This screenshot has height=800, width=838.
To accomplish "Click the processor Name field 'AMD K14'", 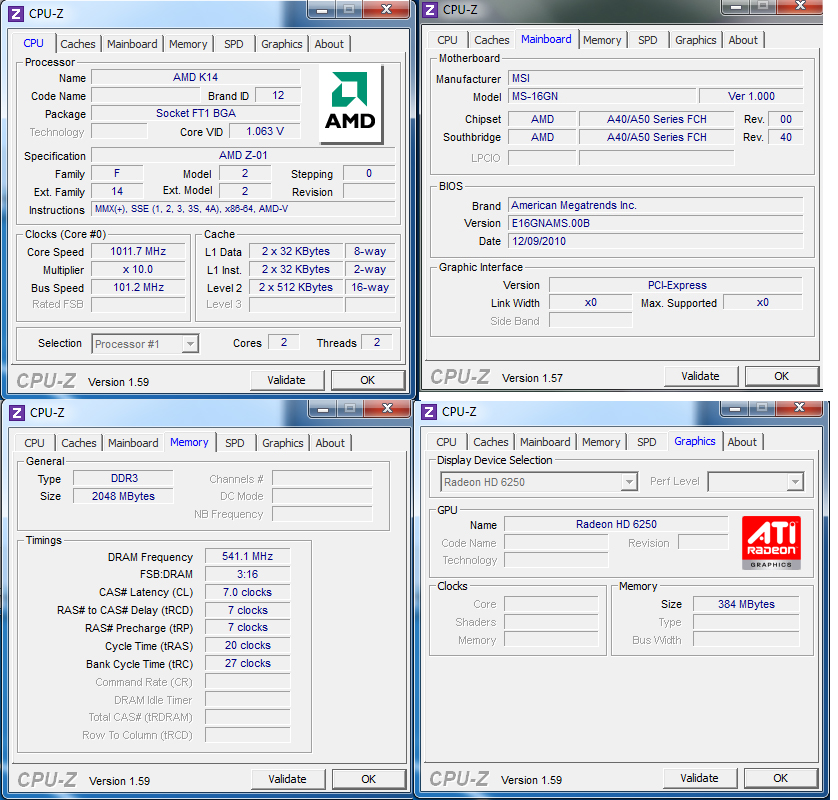I will click(196, 77).
